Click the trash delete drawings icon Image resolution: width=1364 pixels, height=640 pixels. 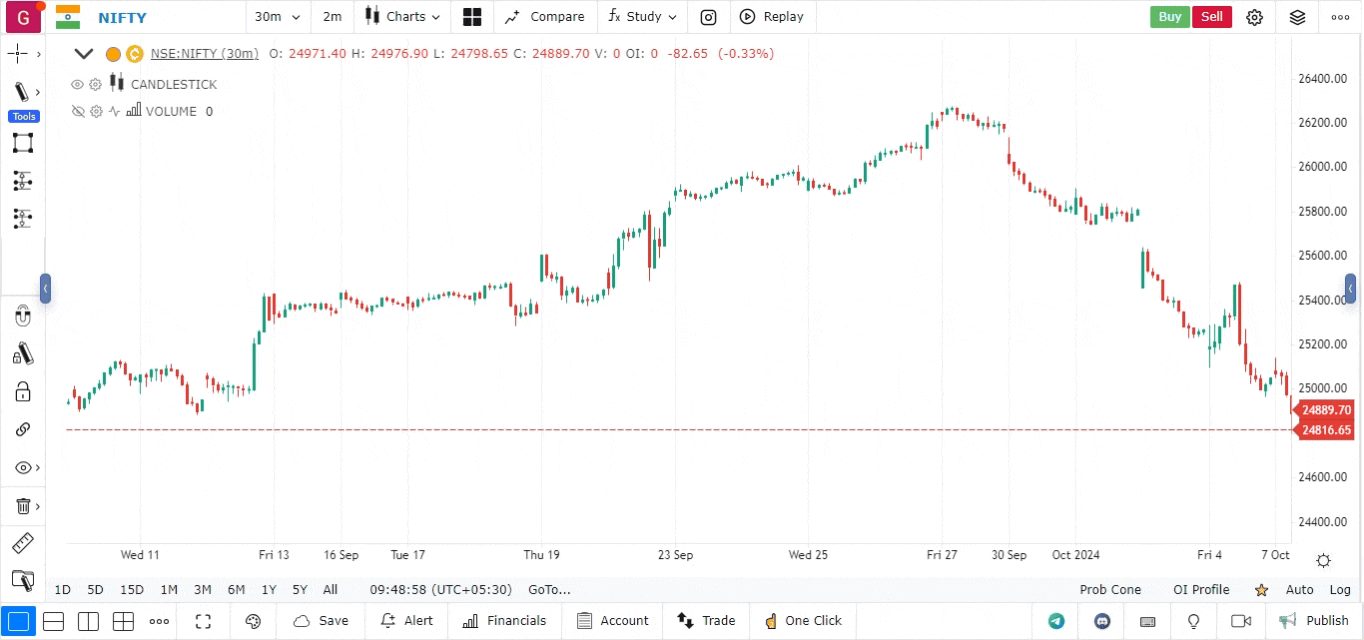[x=22, y=506]
